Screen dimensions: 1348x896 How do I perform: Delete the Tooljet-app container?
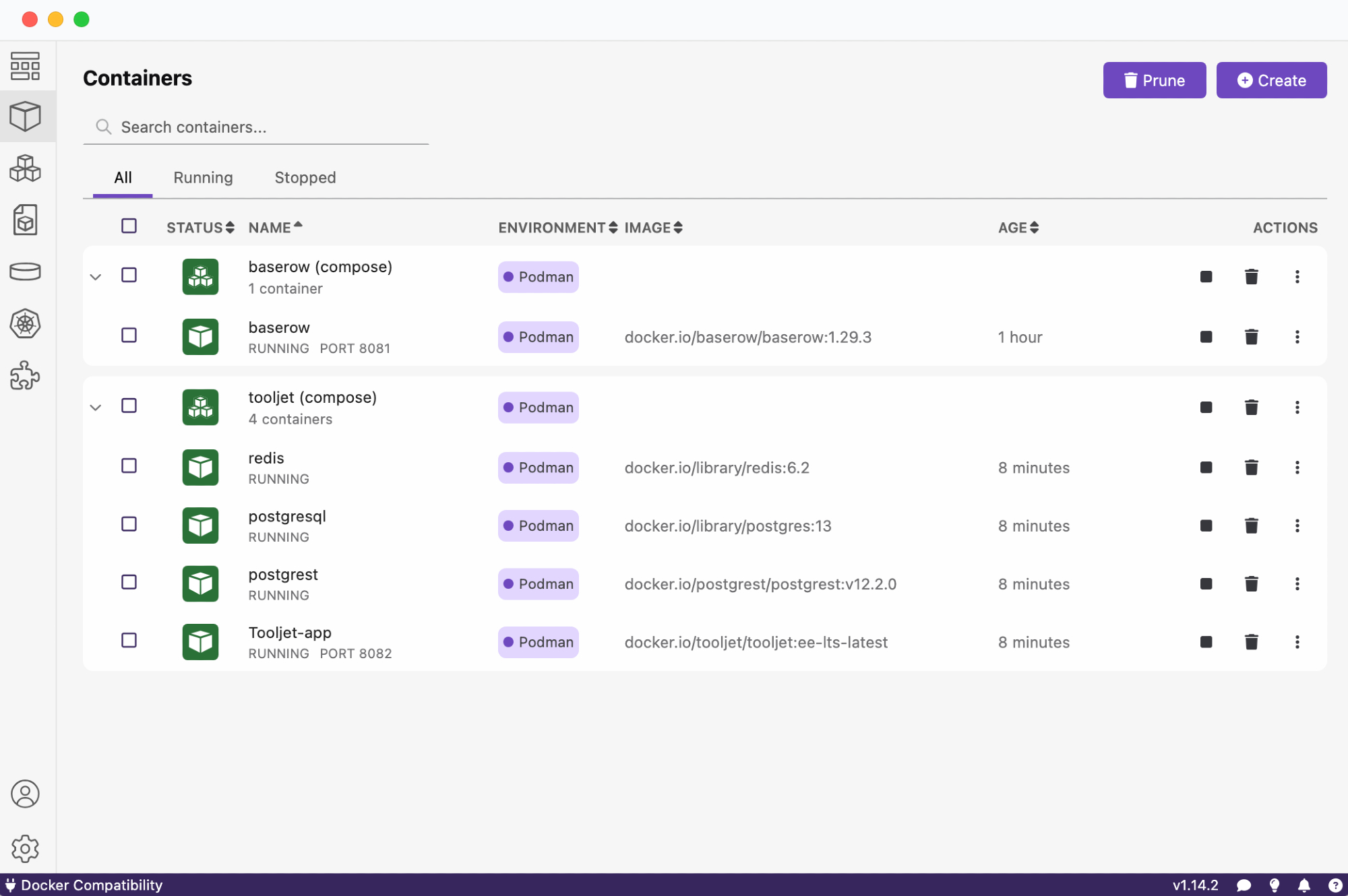point(1251,642)
